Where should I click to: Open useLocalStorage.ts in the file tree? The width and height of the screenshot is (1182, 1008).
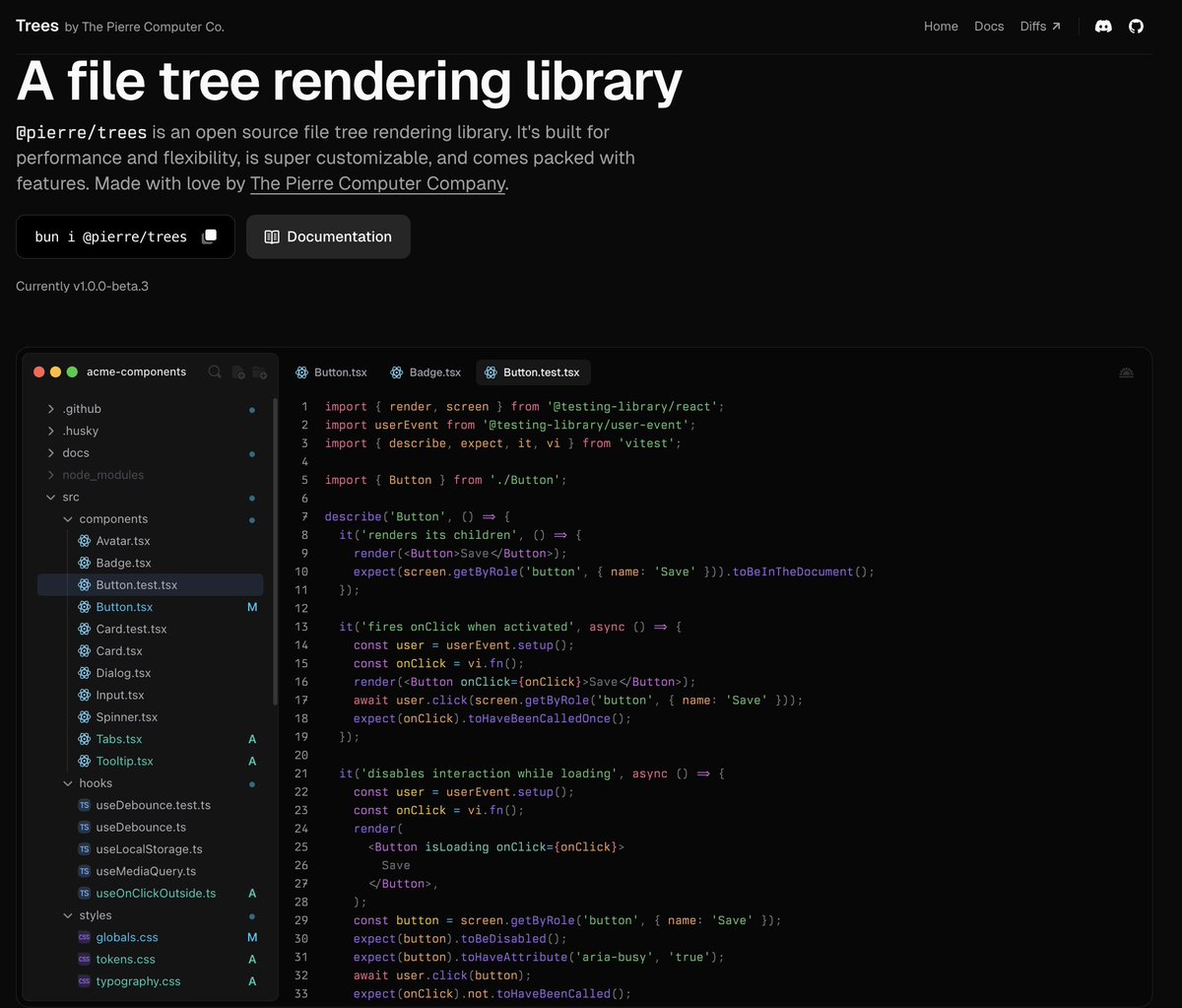click(x=150, y=849)
